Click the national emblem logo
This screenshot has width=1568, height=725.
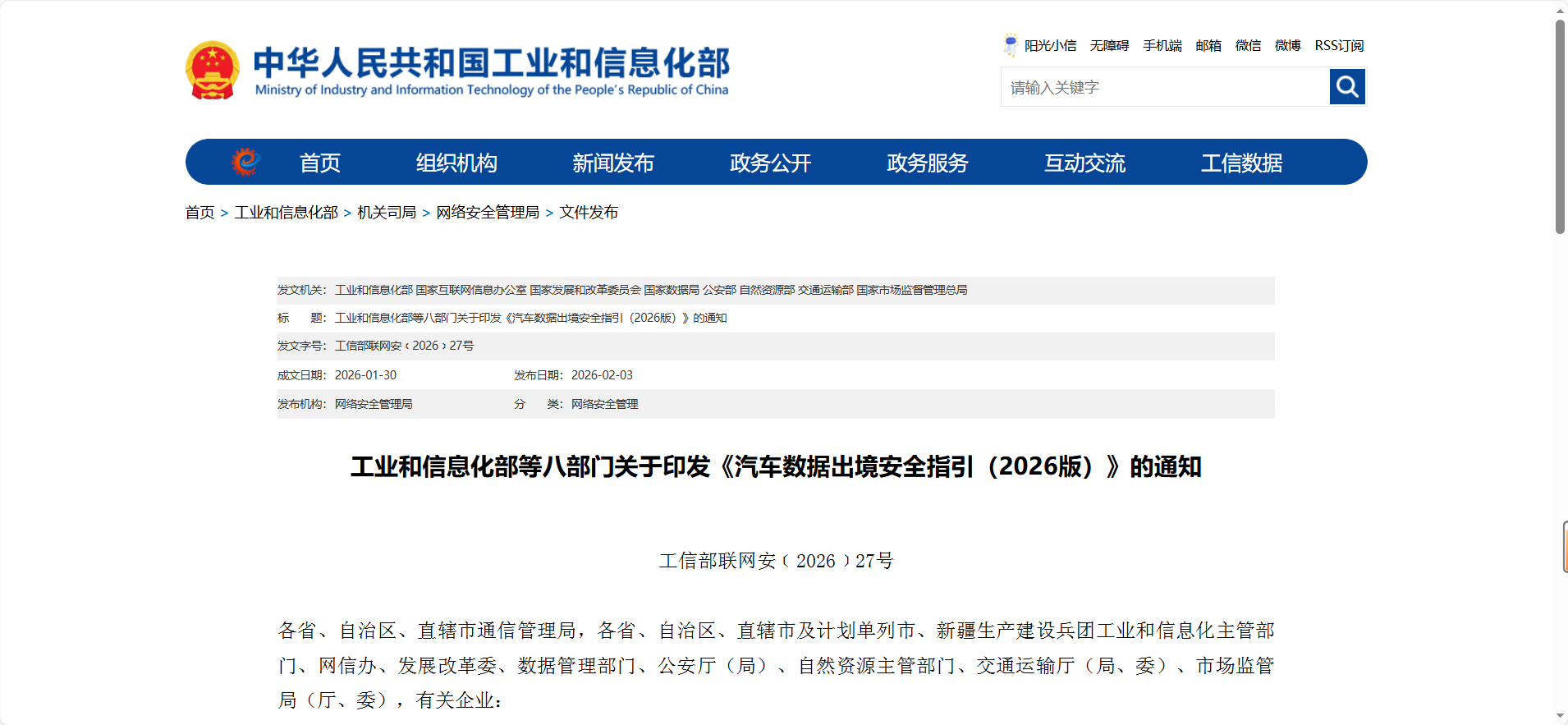tap(213, 71)
